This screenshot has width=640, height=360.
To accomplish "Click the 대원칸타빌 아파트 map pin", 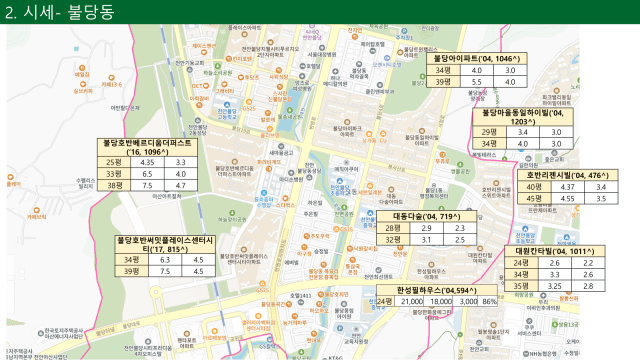I will tap(480, 248).
